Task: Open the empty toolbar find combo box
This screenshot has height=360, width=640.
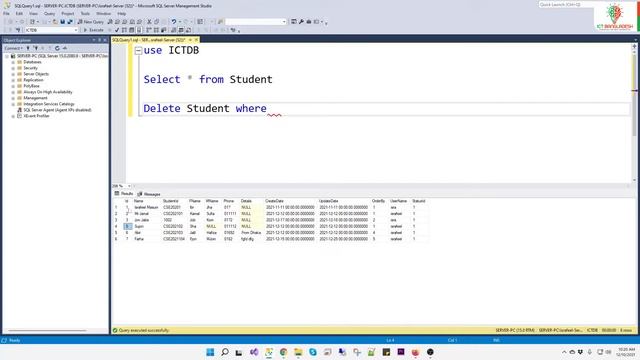Action: pos(256,22)
